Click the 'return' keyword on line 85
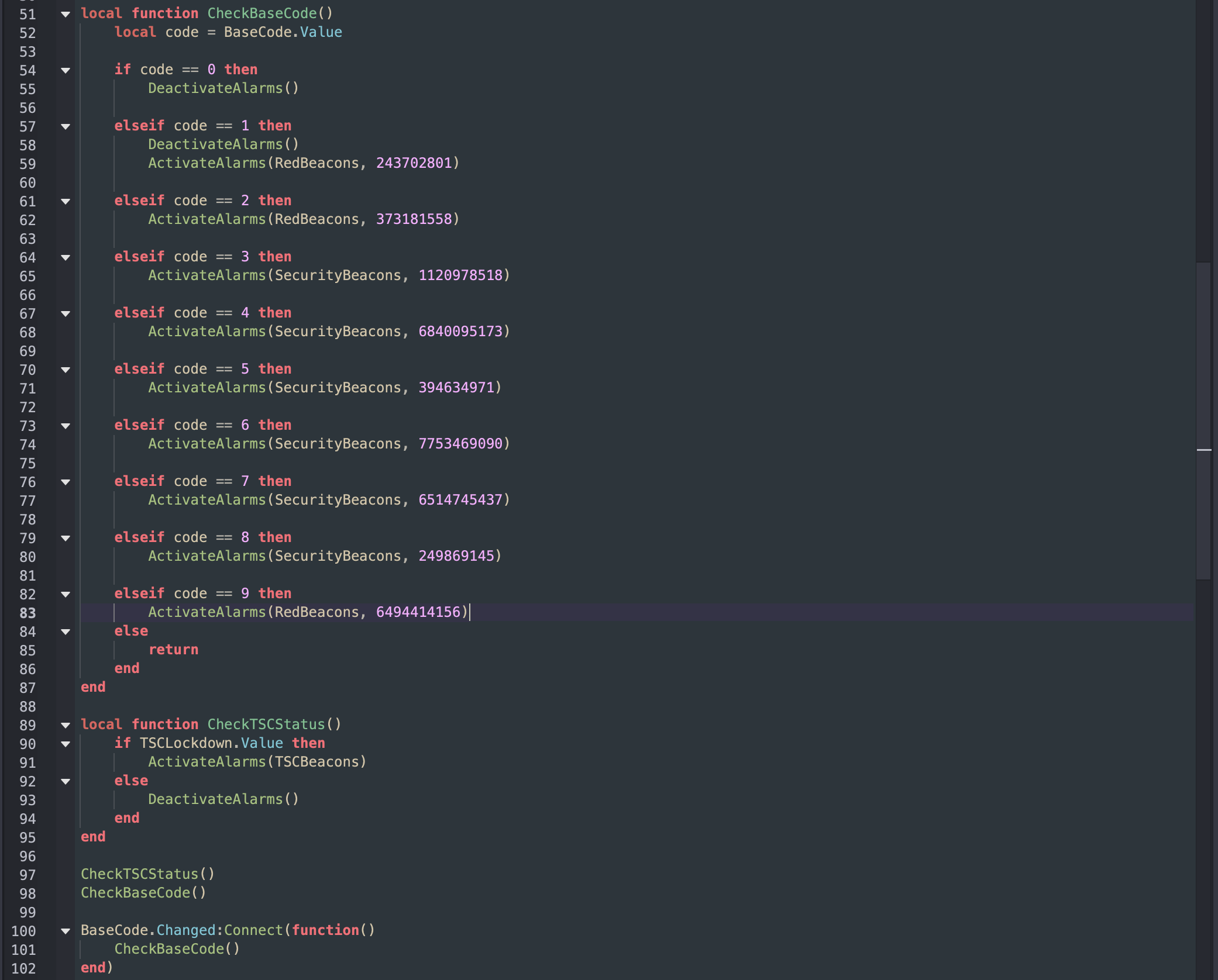Screen dimensions: 1218x980 coord(173,649)
